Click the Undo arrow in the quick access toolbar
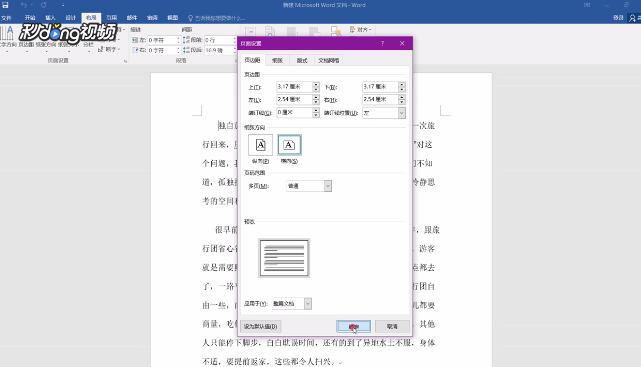Image resolution: width=641 pixels, height=367 pixels. click(24, 5)
